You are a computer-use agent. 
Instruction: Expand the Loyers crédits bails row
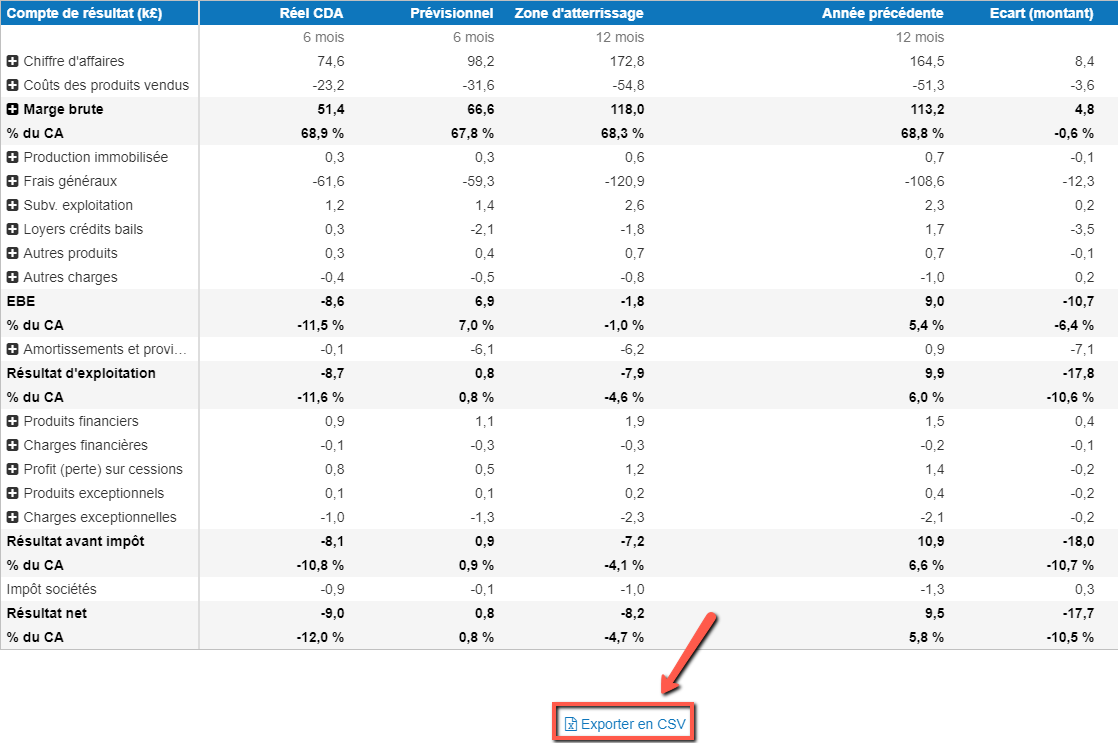12,229
